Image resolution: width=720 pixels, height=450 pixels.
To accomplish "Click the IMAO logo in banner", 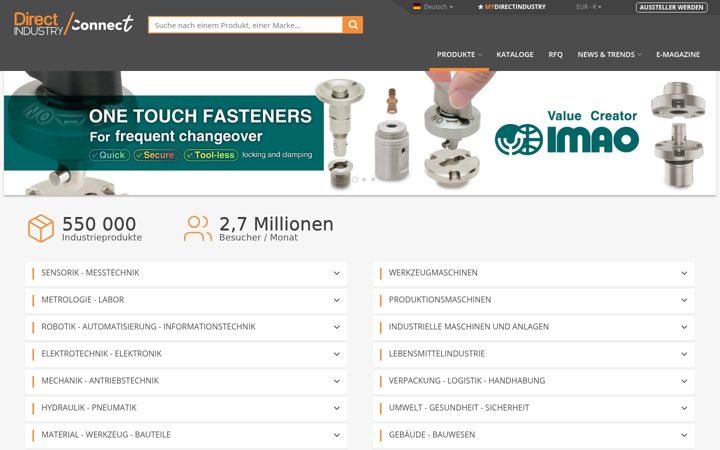I will (x=567, y=139).
